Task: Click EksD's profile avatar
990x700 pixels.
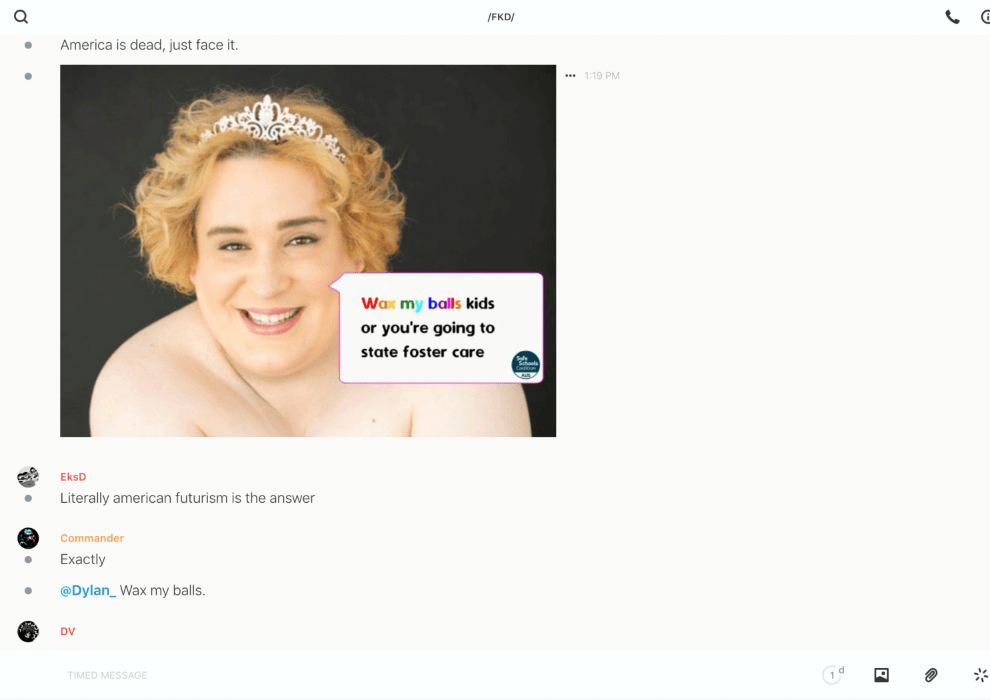Action: [28, 477]
